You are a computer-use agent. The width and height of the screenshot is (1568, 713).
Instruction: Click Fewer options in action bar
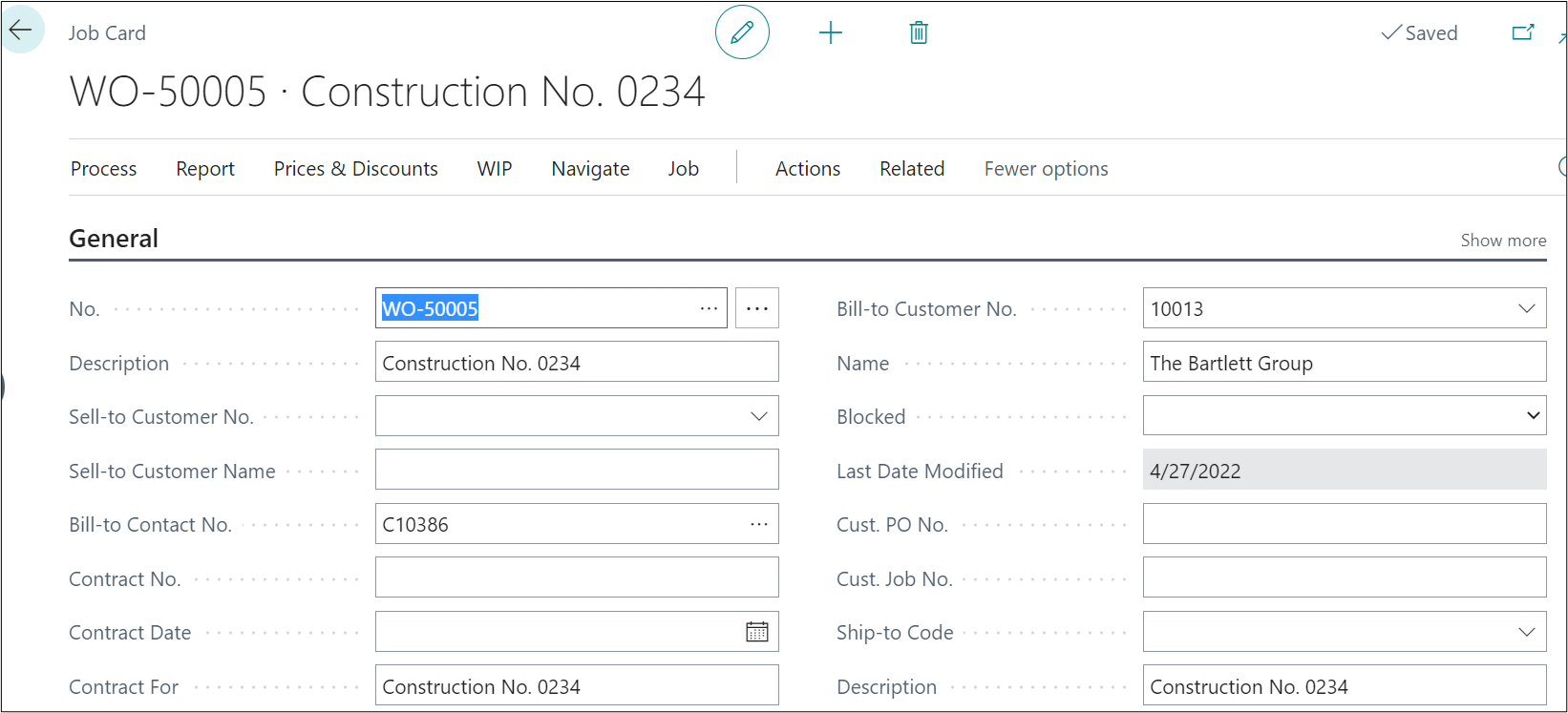click(x=1046, y=169)
